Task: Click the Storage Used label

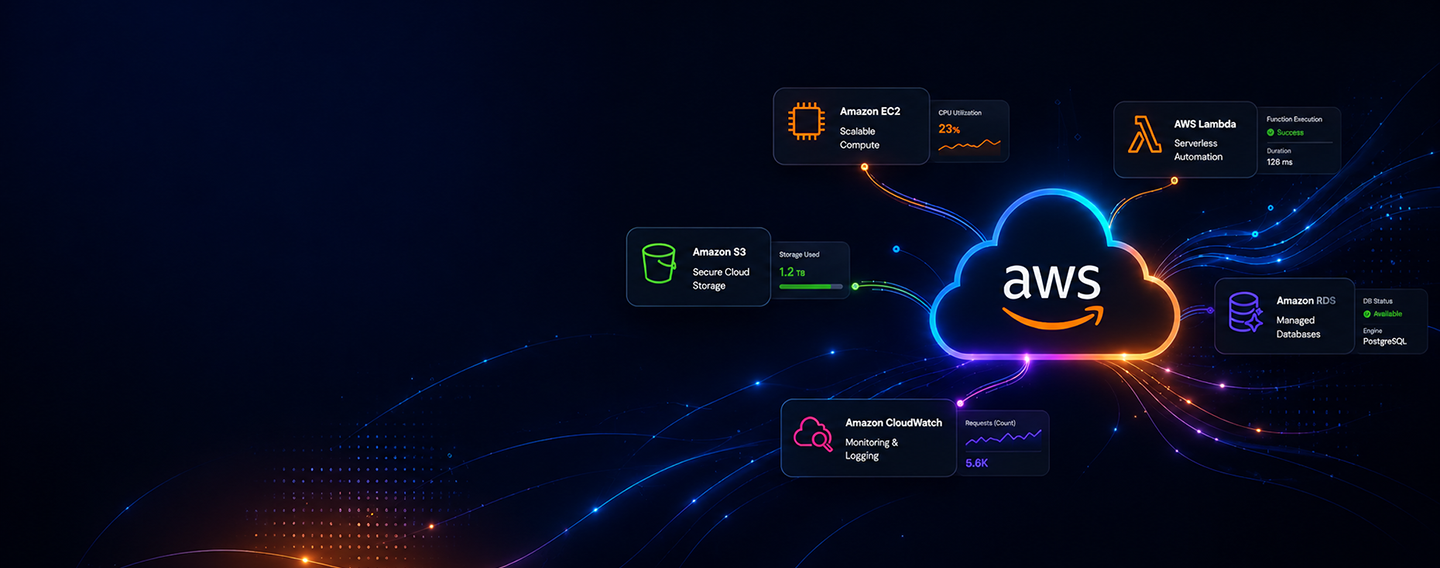Action: click(799, 254)
